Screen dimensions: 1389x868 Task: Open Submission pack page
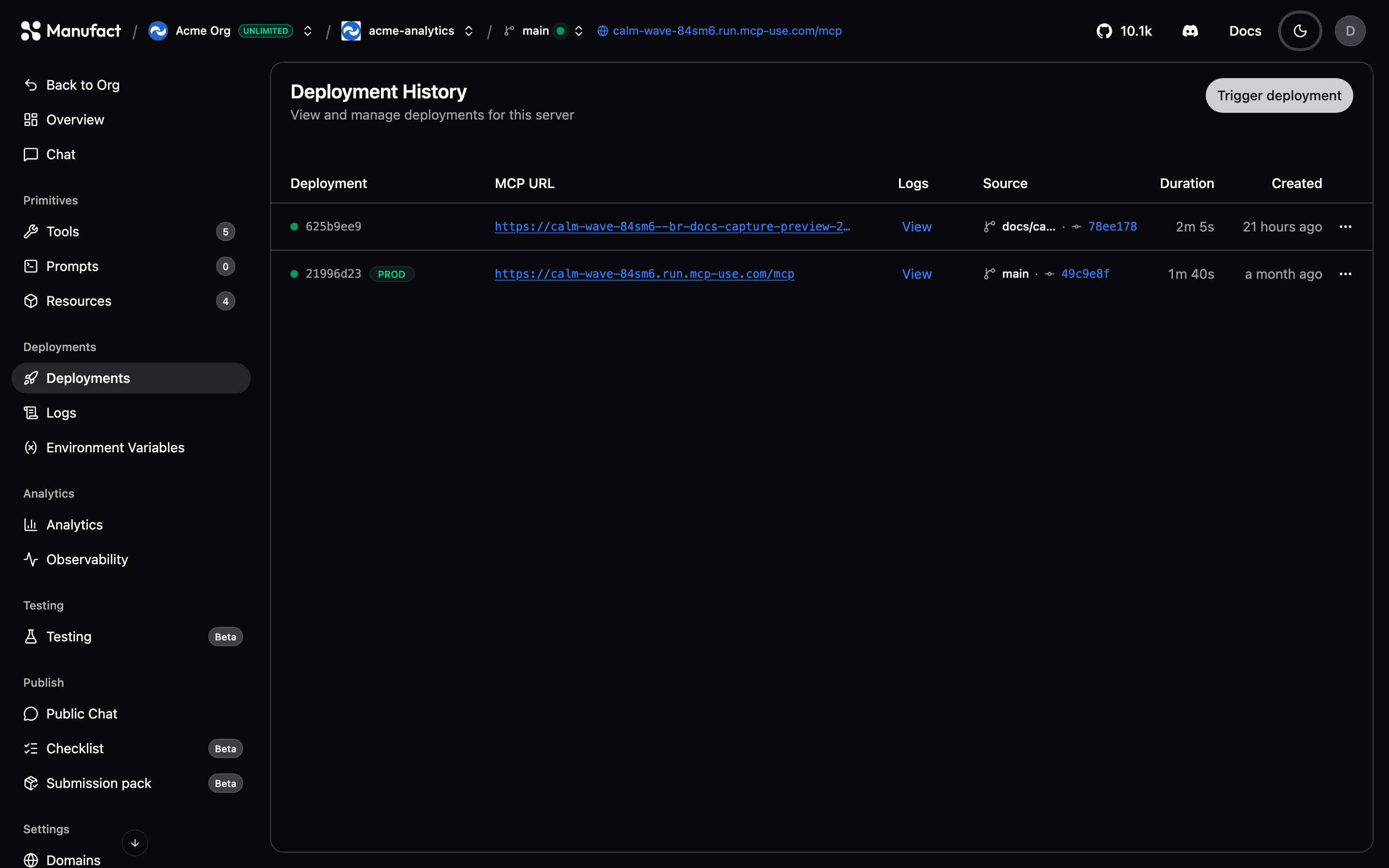131,783
